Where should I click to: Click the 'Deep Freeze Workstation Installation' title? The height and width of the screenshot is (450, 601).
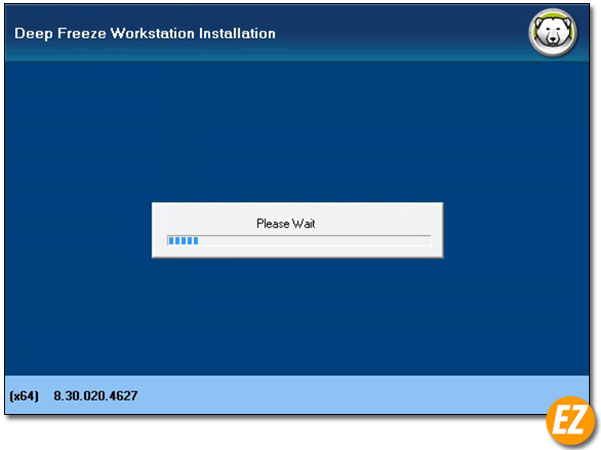[145, 34]
